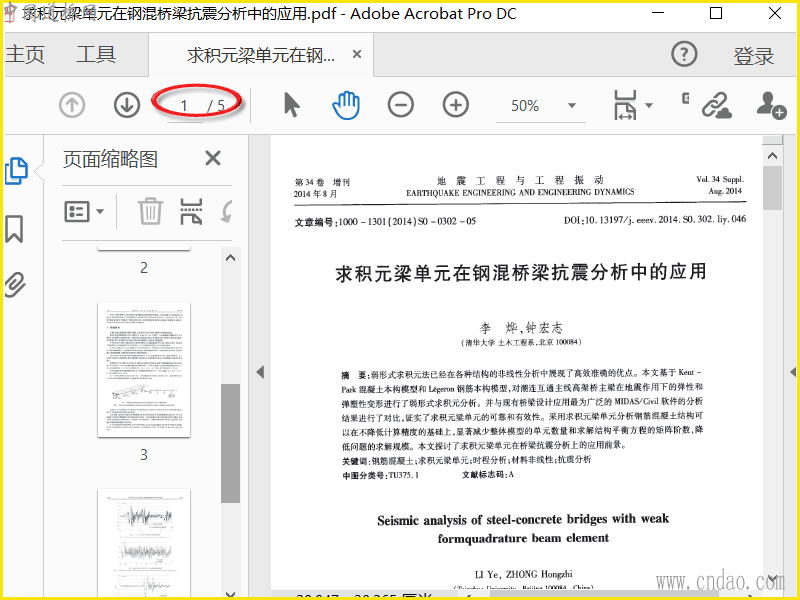Click the rotate page icon
The height and width of the screenshot is (600, 800).
227,211
